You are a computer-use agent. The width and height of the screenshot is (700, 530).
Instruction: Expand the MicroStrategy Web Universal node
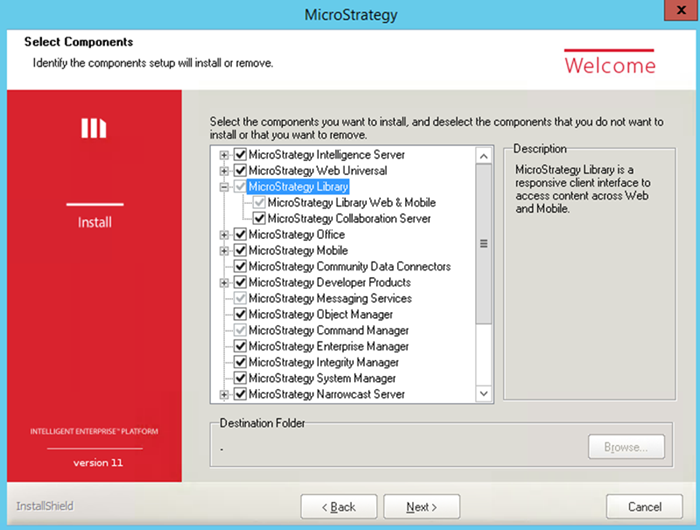224,171
